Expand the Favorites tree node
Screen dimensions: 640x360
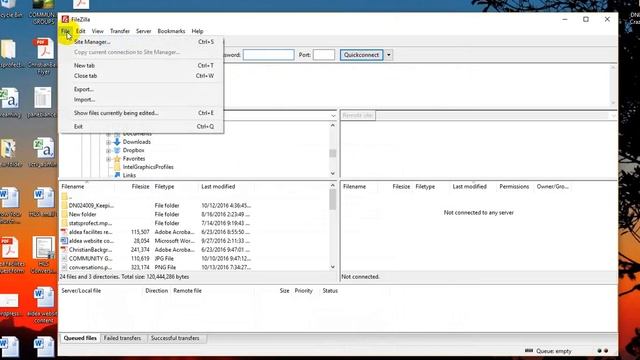pyautogui.click(x=109, y=159)
